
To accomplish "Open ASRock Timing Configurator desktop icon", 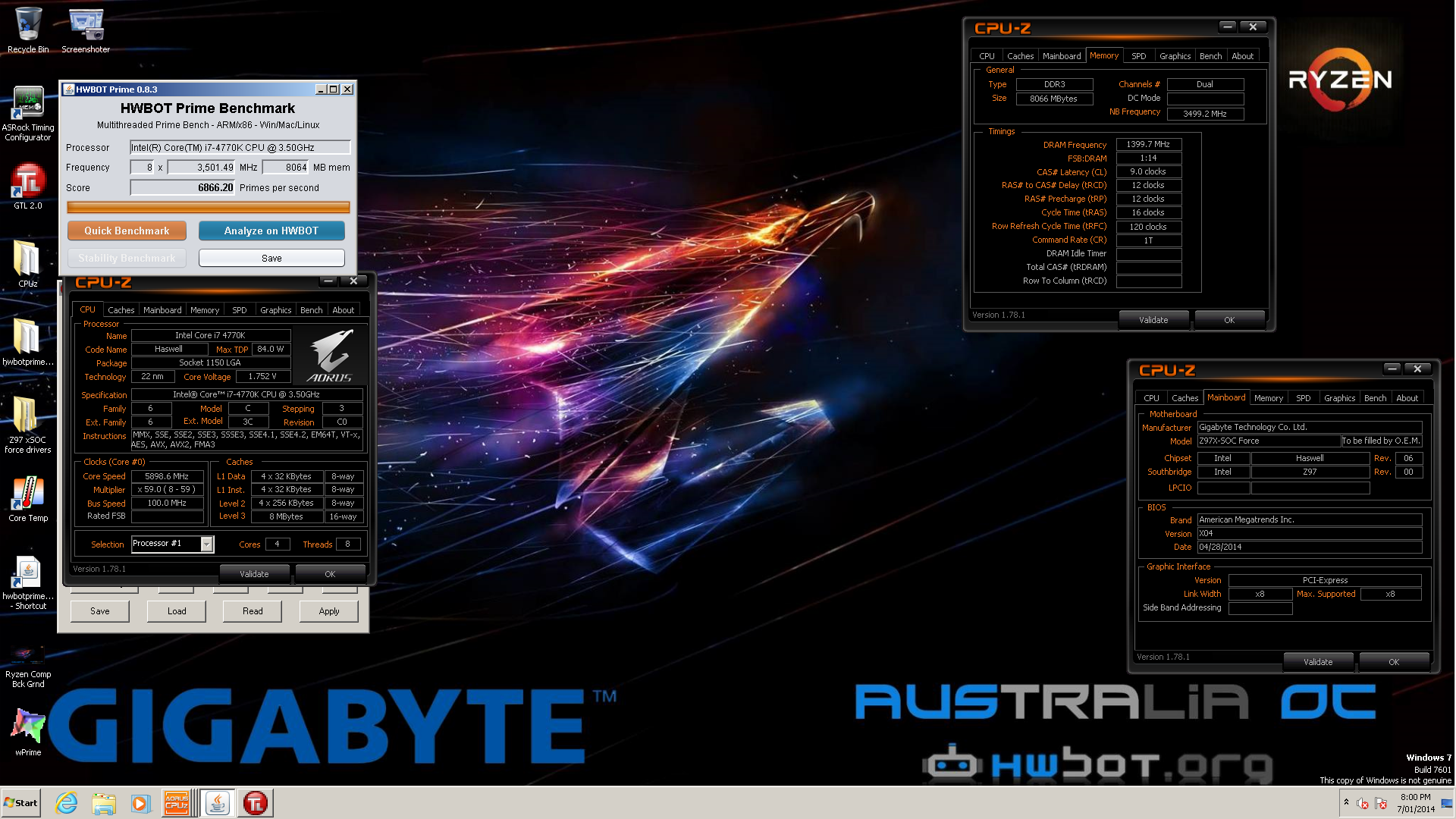I will 28,114.
